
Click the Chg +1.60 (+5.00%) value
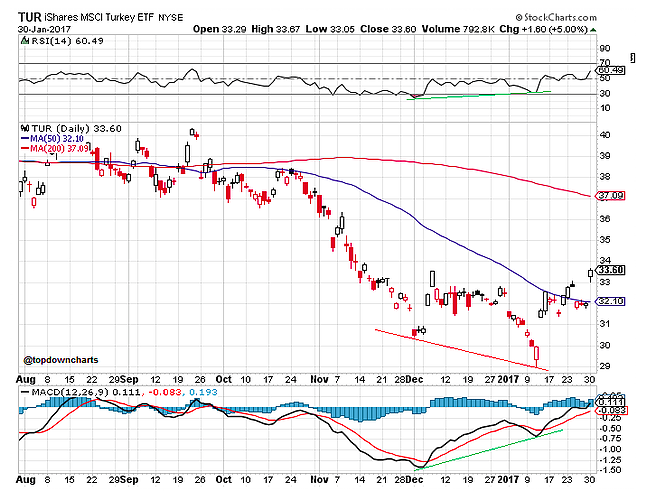point(543,29)
